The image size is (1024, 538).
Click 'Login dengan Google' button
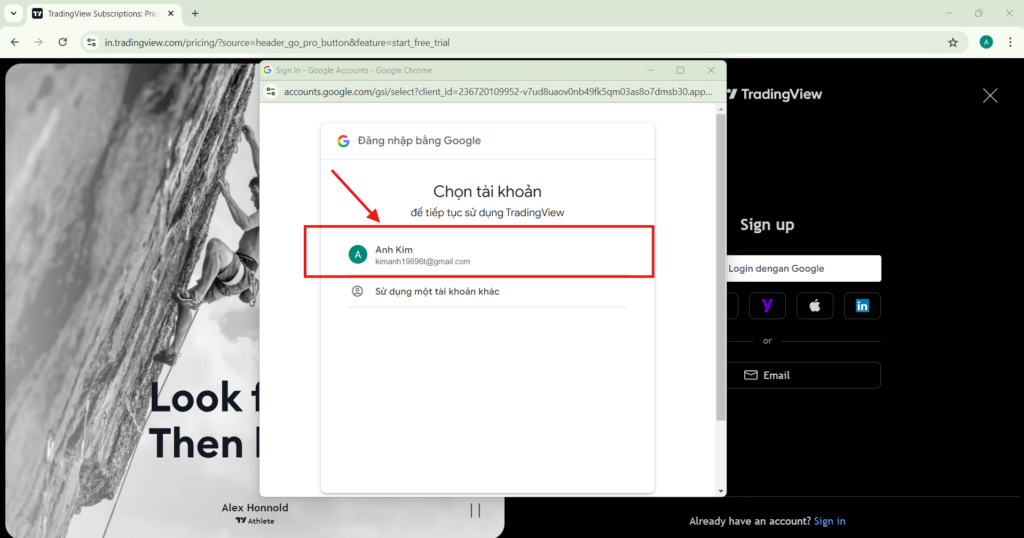[803, 268]
